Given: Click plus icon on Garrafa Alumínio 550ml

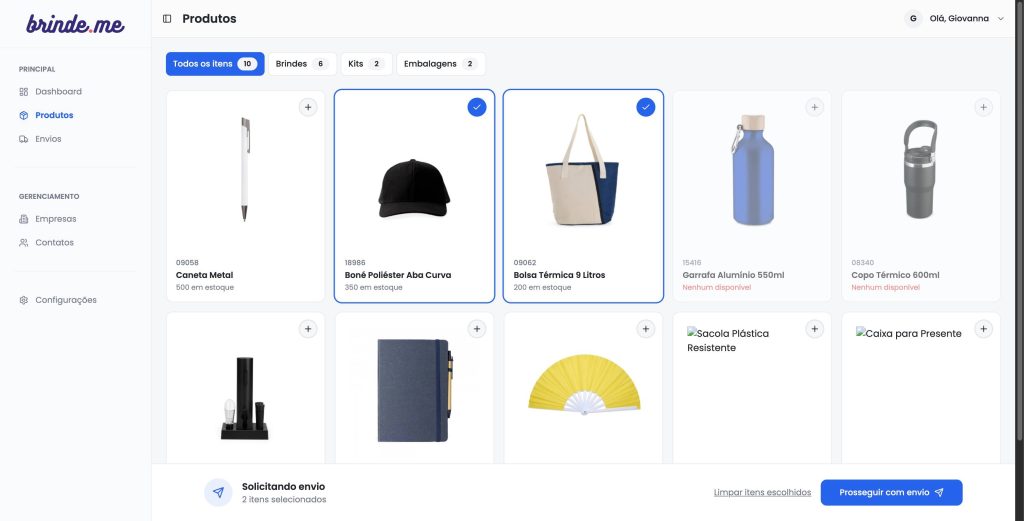Looking at the screenshot, I should coord(814,107).
